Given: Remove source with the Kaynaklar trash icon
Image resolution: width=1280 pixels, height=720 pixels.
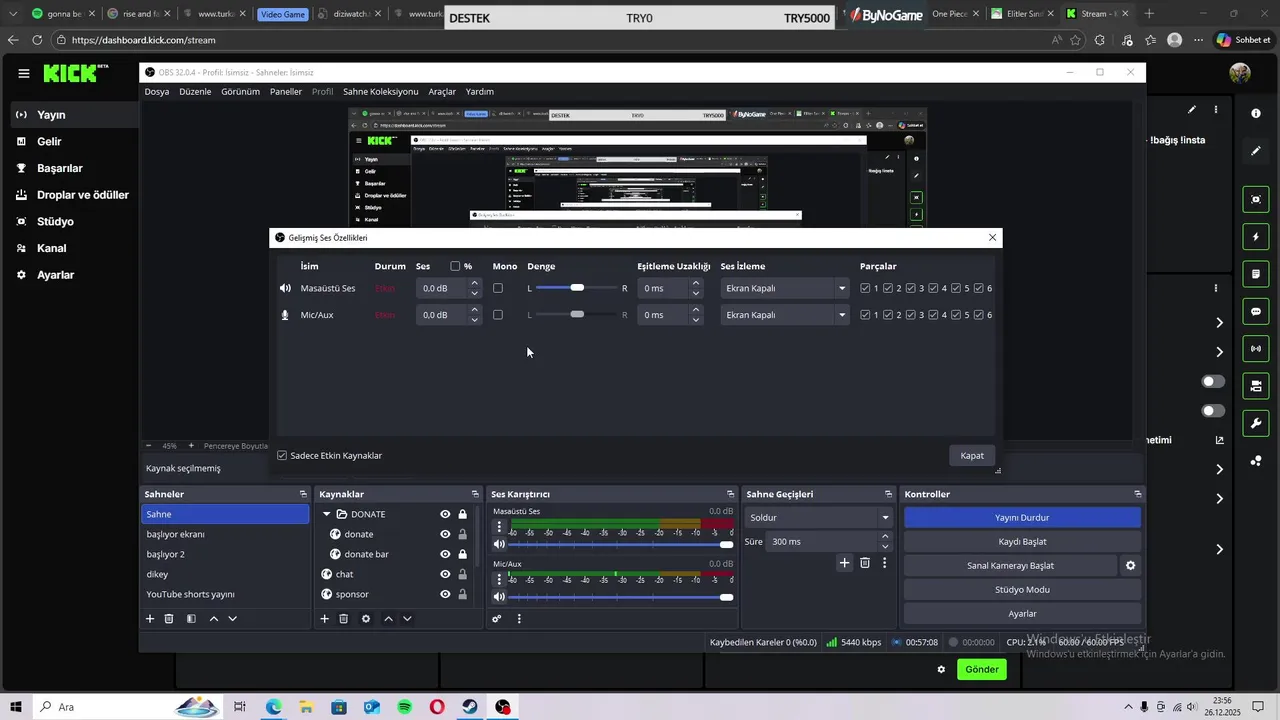Looking at the screenshot, I should point(343,619).
